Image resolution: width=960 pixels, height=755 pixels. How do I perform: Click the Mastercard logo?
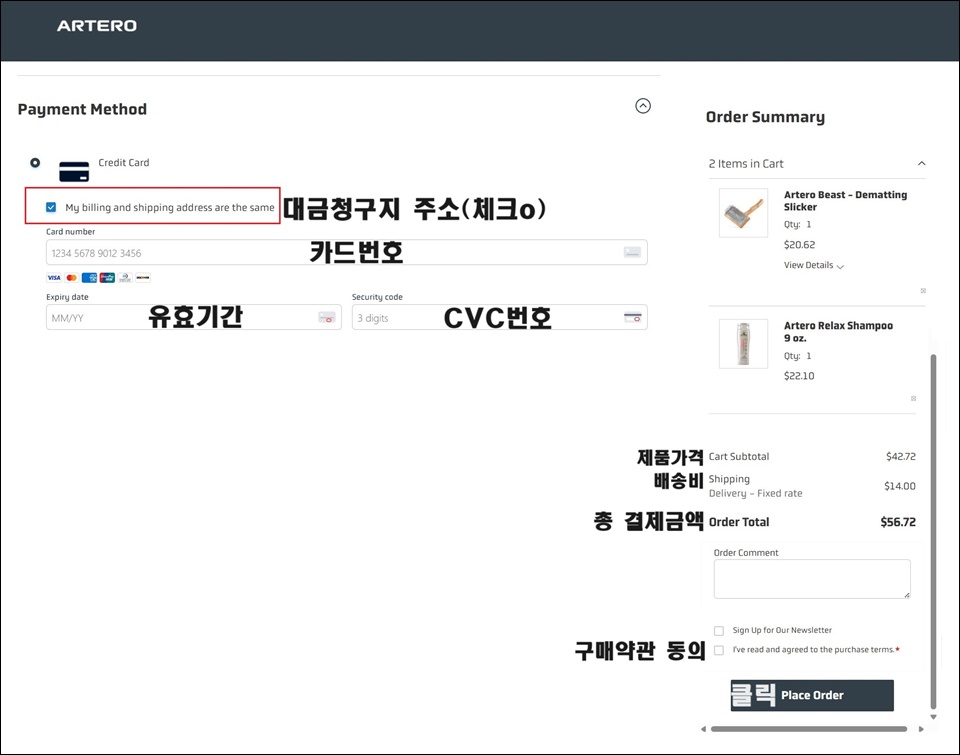[72, 277]
